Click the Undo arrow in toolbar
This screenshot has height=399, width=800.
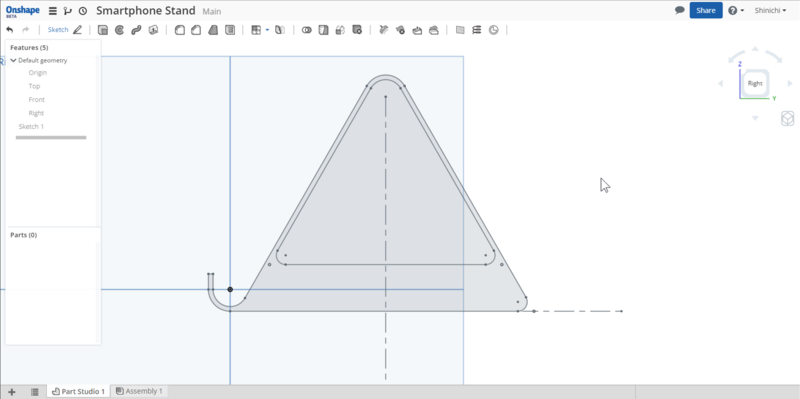[10, 30]
